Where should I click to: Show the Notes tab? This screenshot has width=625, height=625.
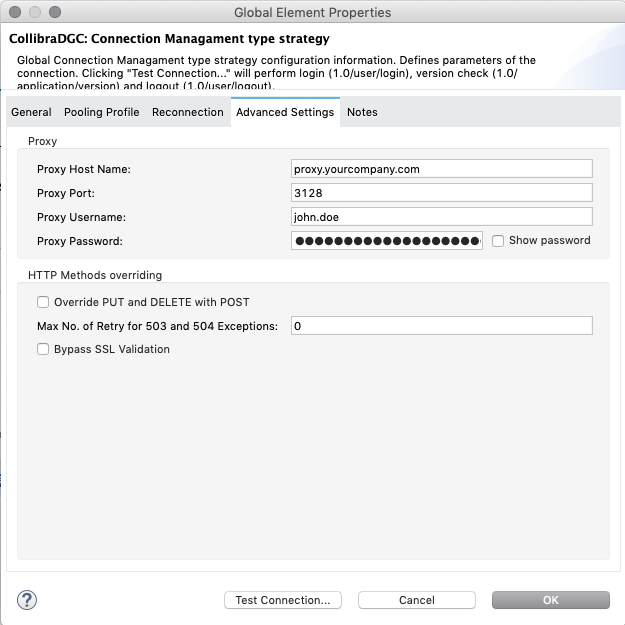point(362,112)
